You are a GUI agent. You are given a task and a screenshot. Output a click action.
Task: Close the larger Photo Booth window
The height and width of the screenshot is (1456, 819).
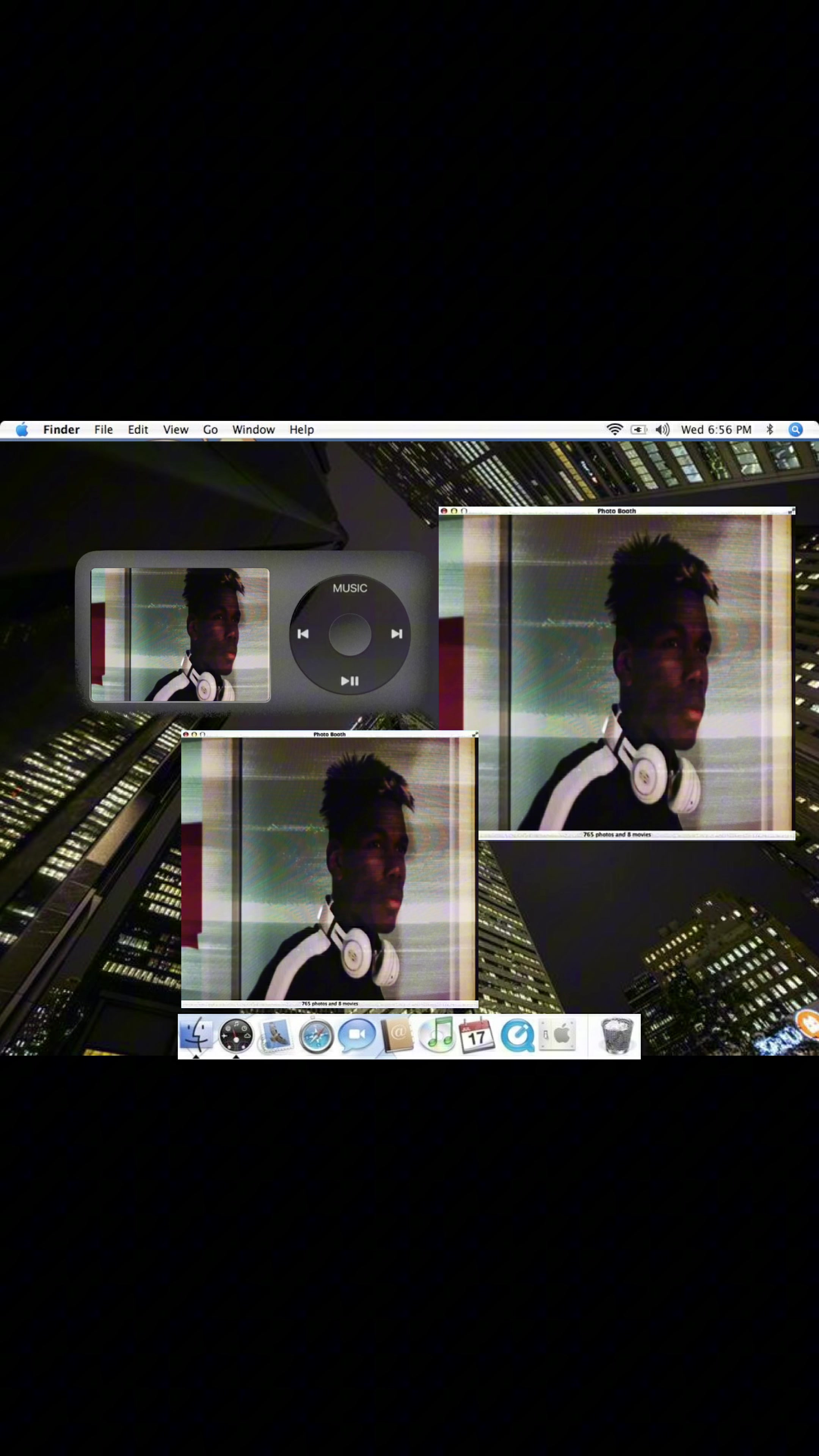444,511
